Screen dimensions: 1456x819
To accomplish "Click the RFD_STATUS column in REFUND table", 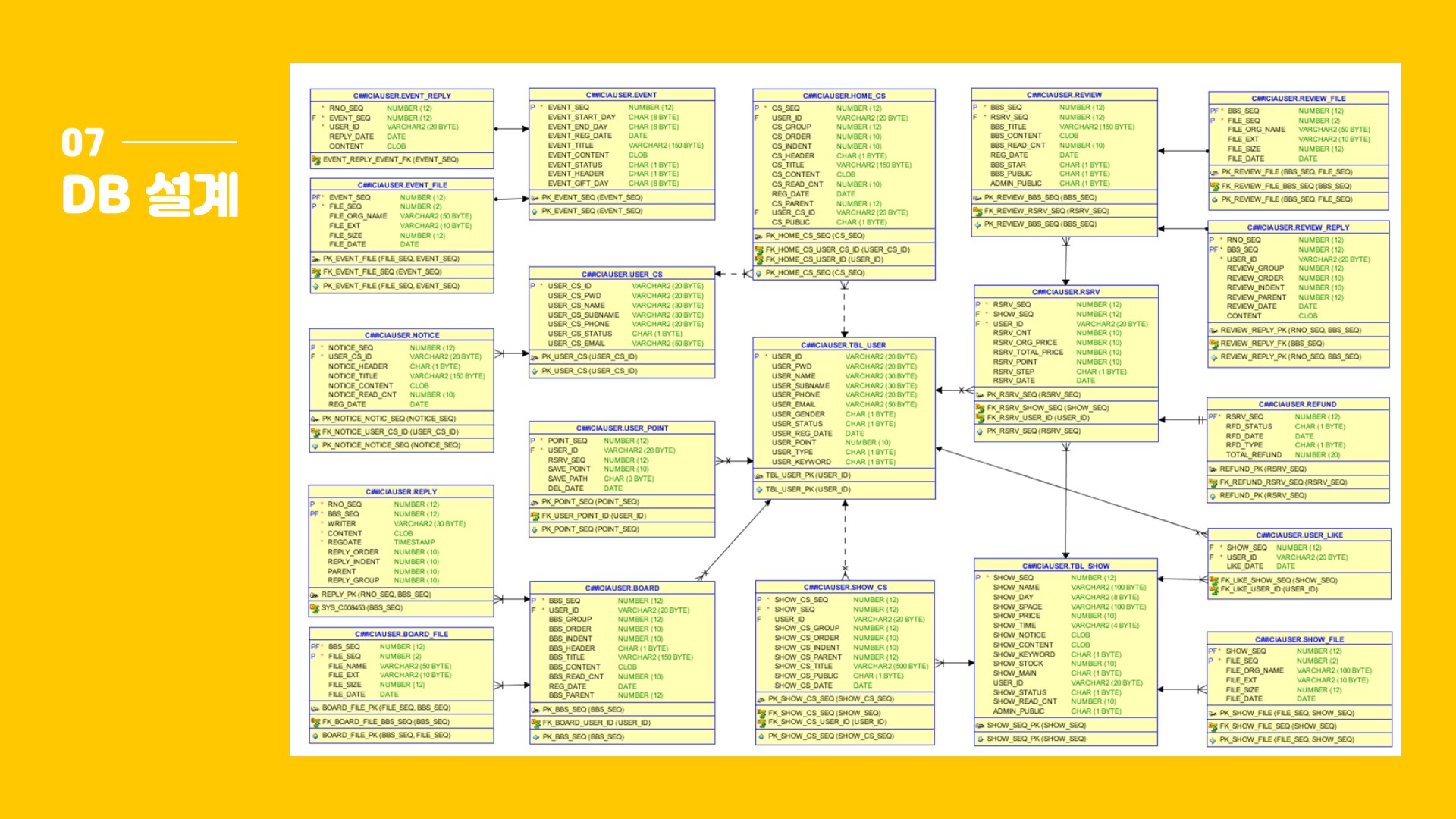I will [1248, 426].
